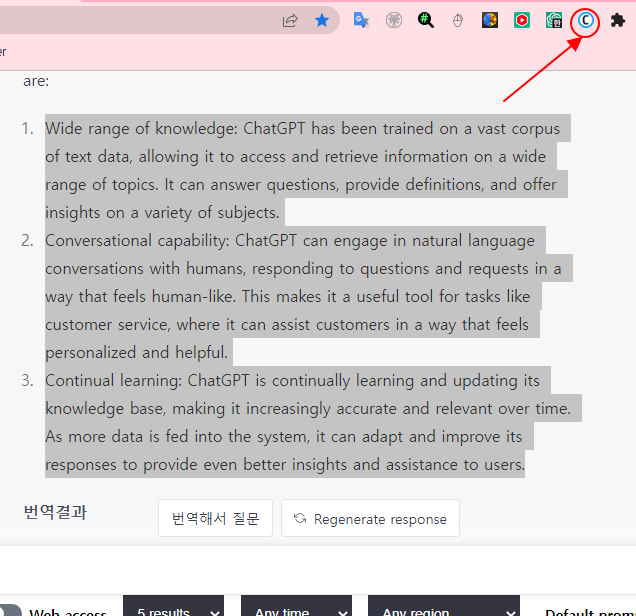Toggle the Web access switch
Screen dimensions: 636x616
click(10, 610)
